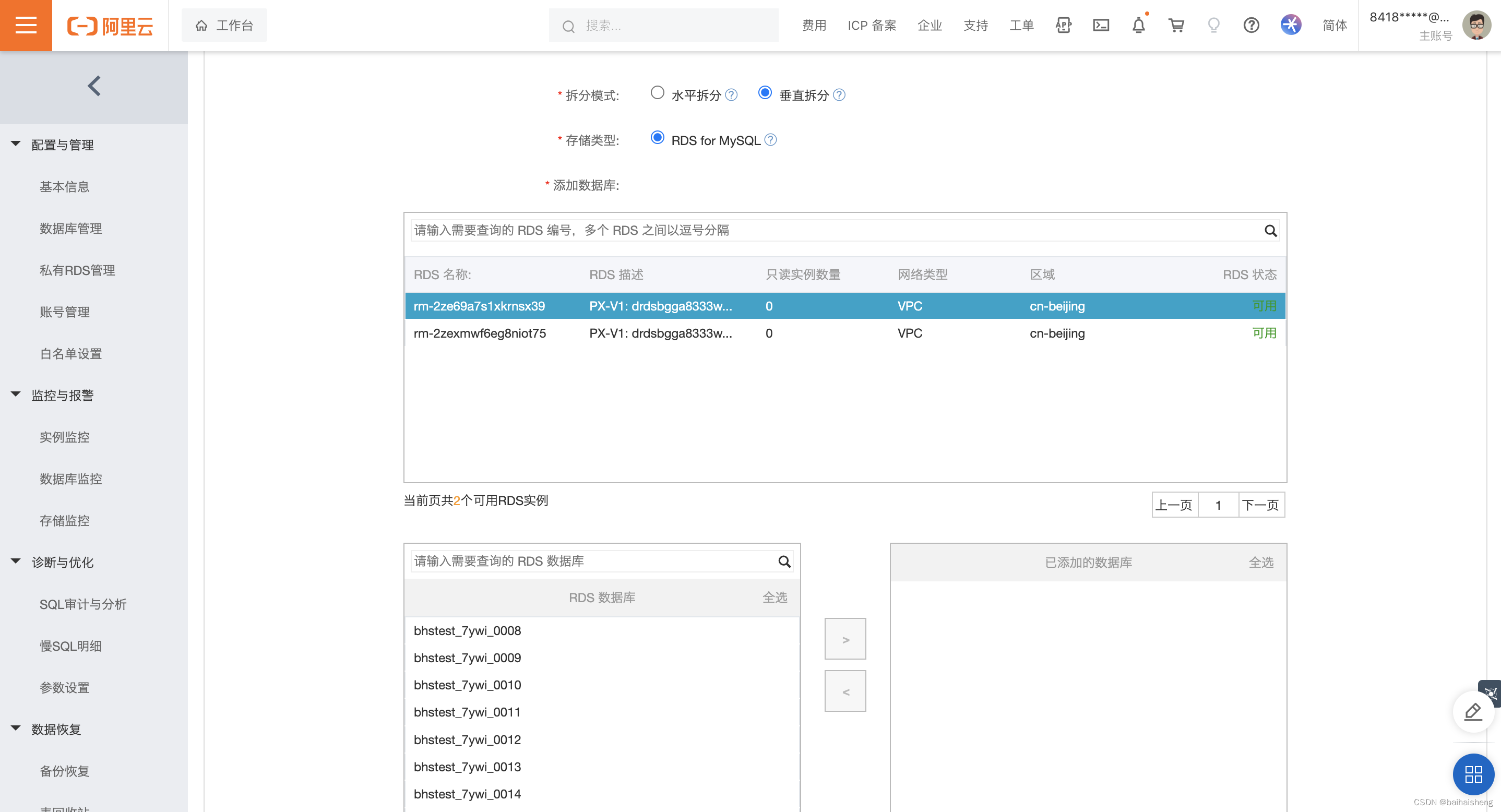Open 实例监控 in sidebar
Viewport: 1501px width, 812px height.
(65, 437)
